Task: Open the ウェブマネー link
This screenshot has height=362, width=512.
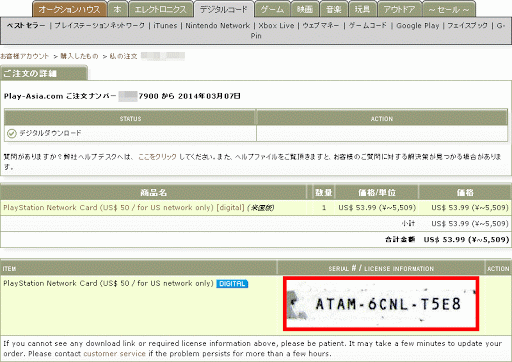Action: pyautogui.click(x=321, y=25)
